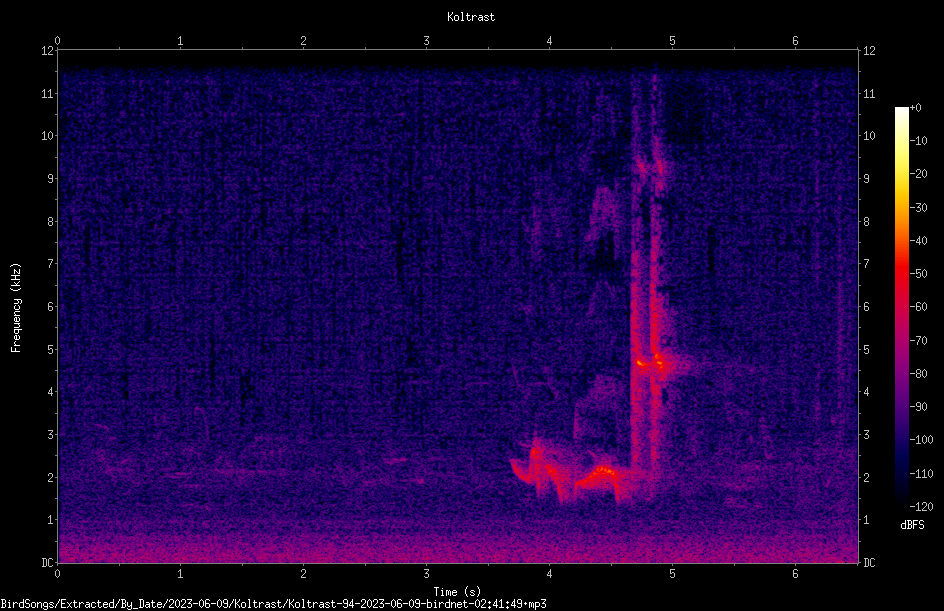Click the '-120' value on the dBFS scale
Image resolution: width=944 pixels, height=611 pixels.
click(x=921, y=506)
